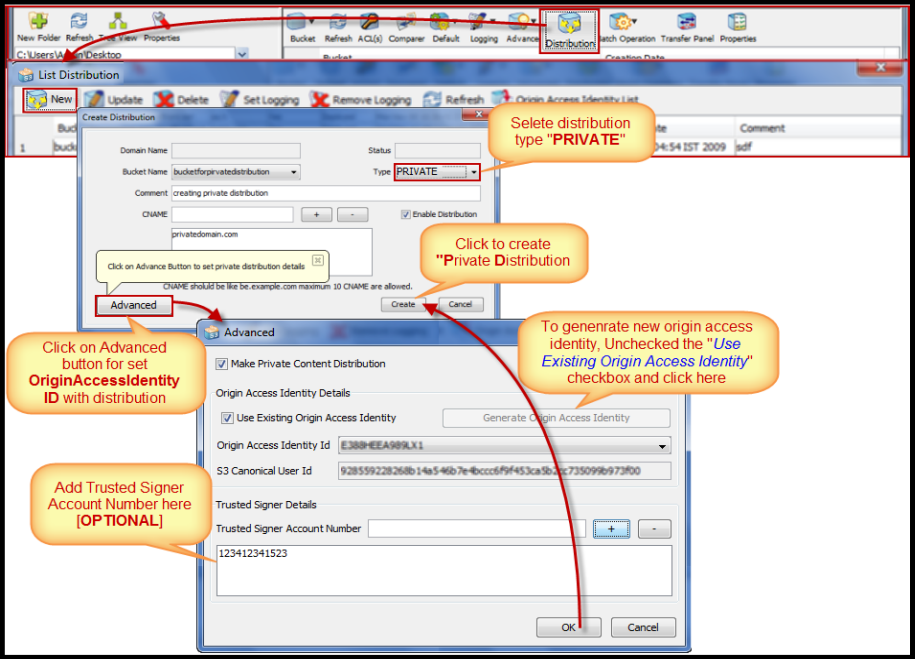This screenshot has height=659, width=915.
Task: Click Delete in List Distribution toolbar
Action: [x=181, y=100]
